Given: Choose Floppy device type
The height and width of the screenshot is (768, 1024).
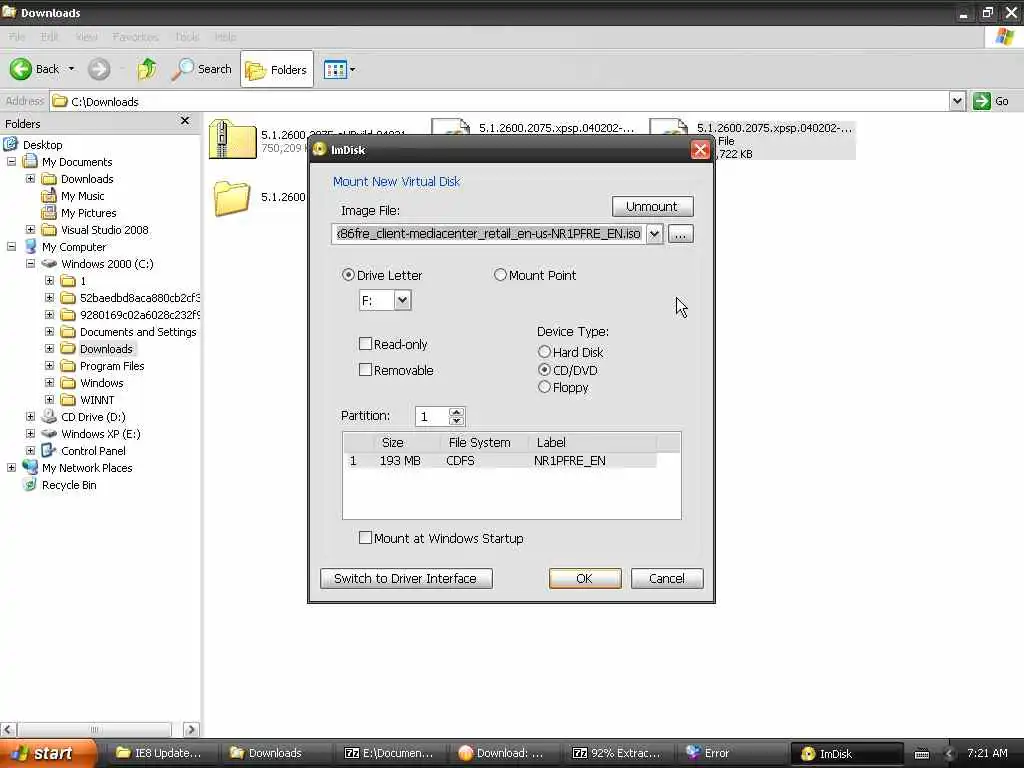Looking at the screenshot, I should (544, 387).
